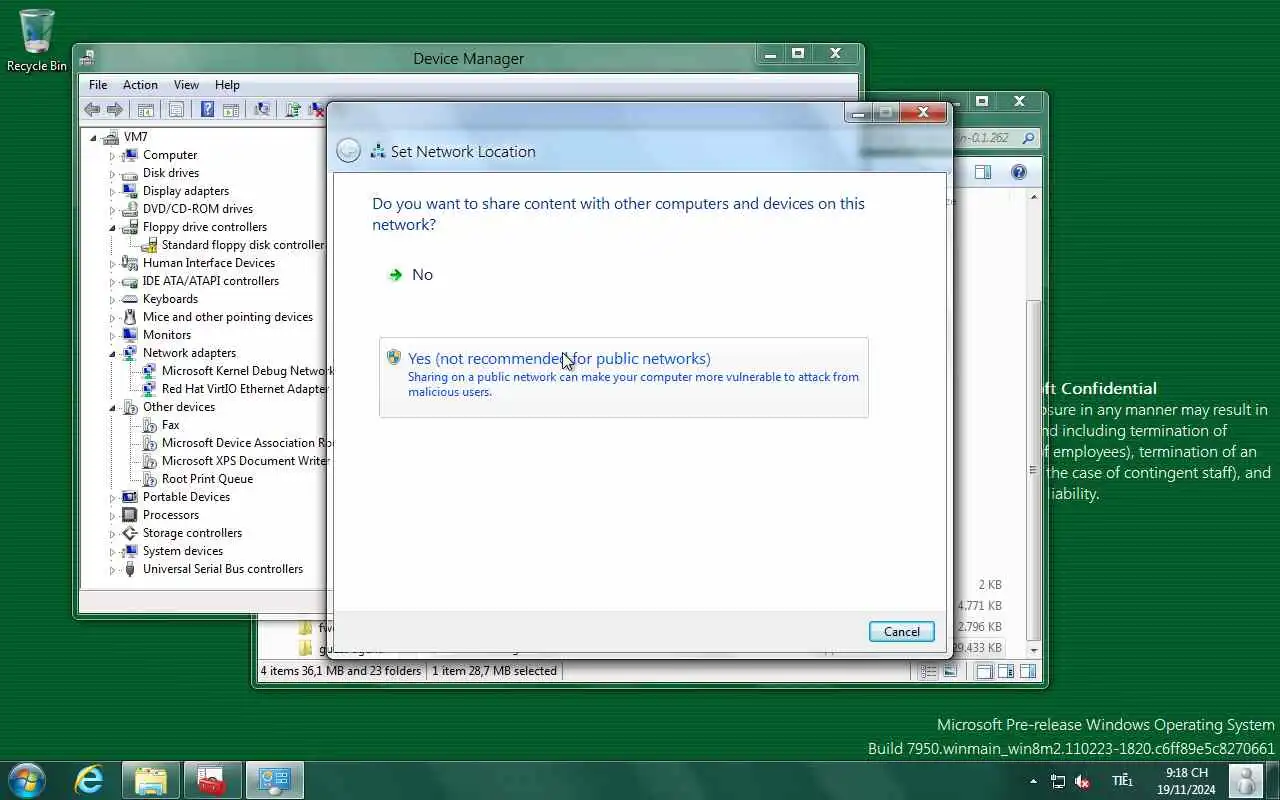Collapse the VM7 root node

(x=94, y=137)
